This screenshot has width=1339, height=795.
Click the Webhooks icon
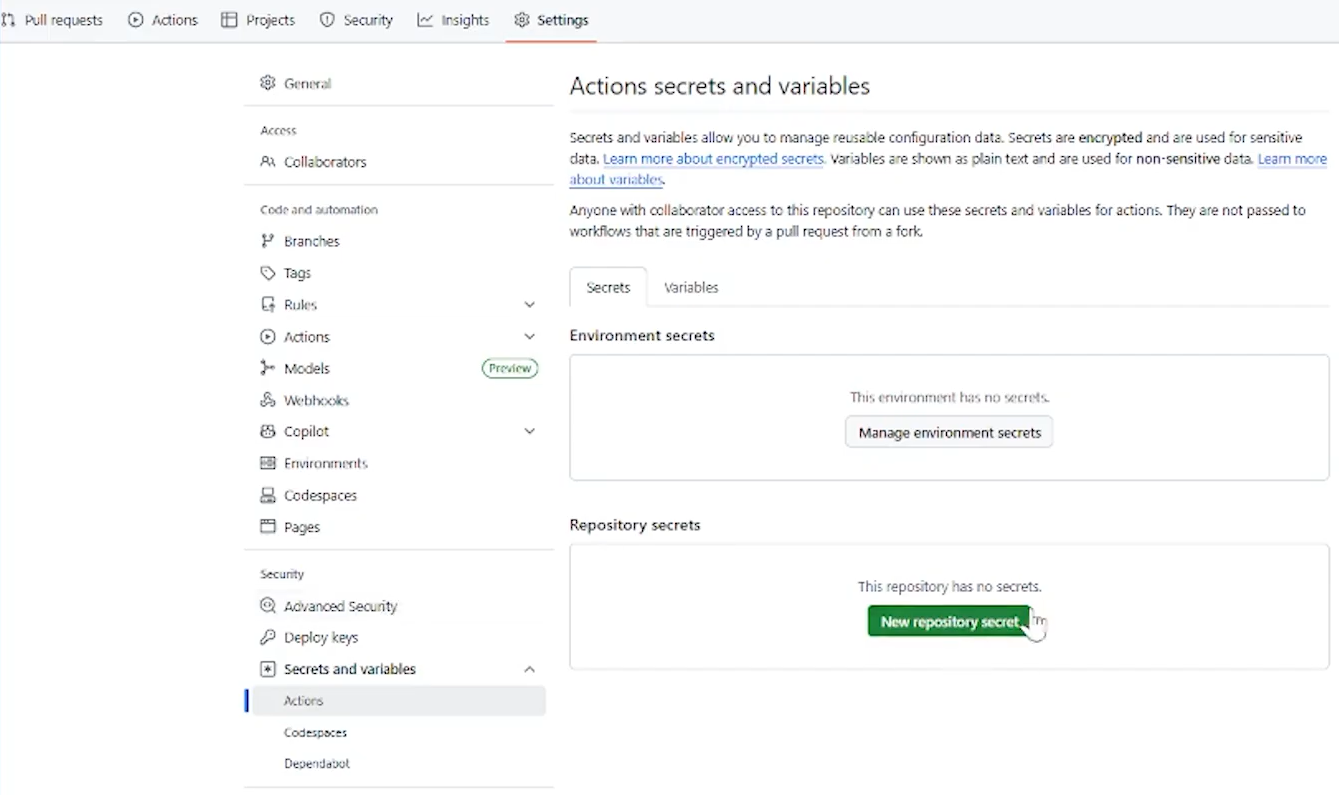point(267,400)
